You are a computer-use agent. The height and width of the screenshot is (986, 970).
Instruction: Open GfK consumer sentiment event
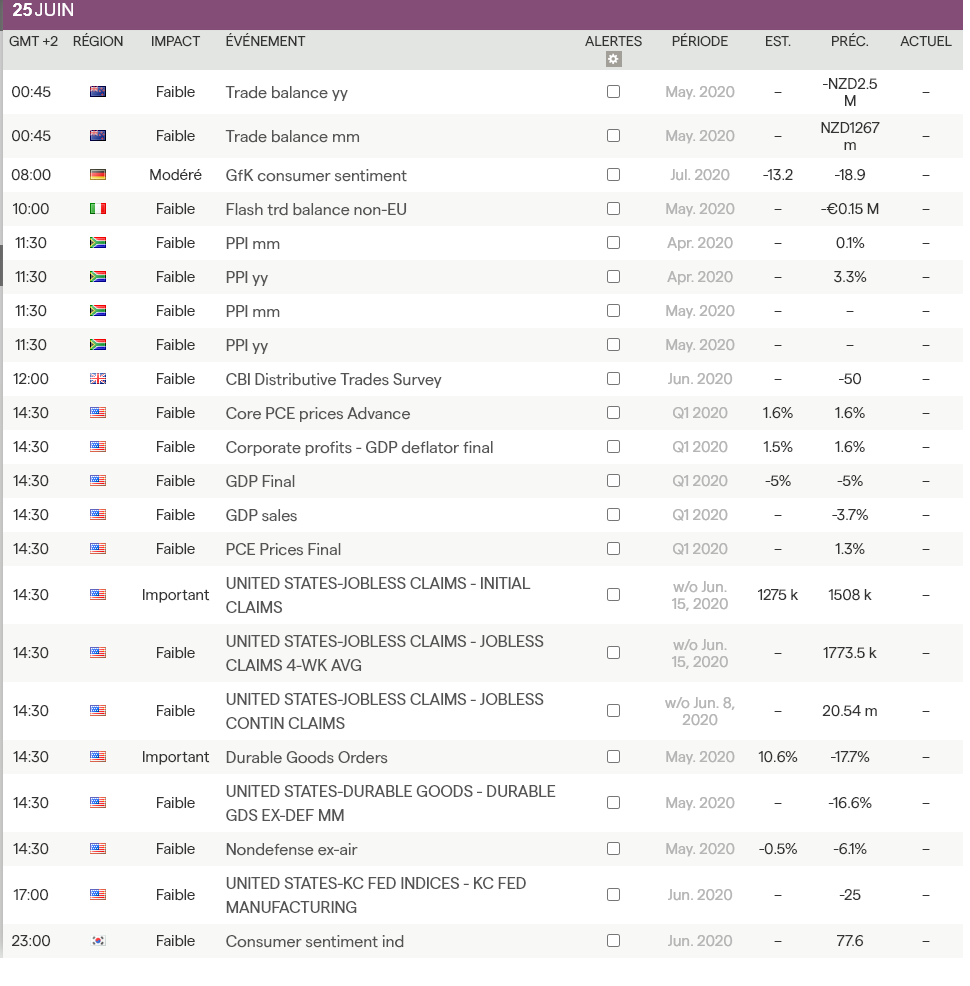tap(316, 175)
